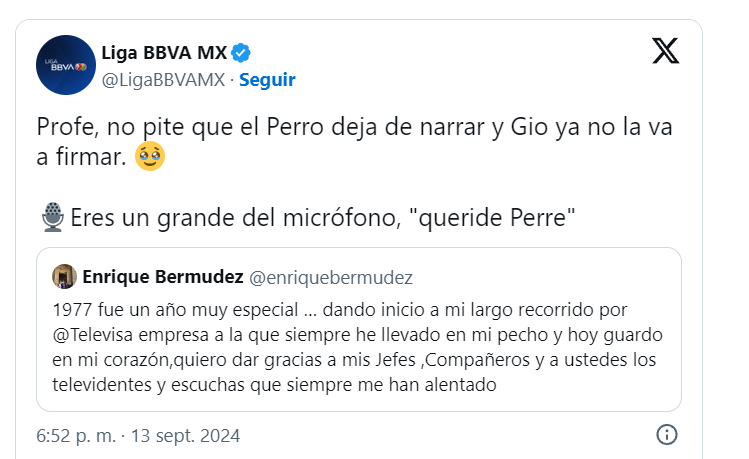Click the info icon beside the timestamp
749x459 pixels.
[667, 436]
